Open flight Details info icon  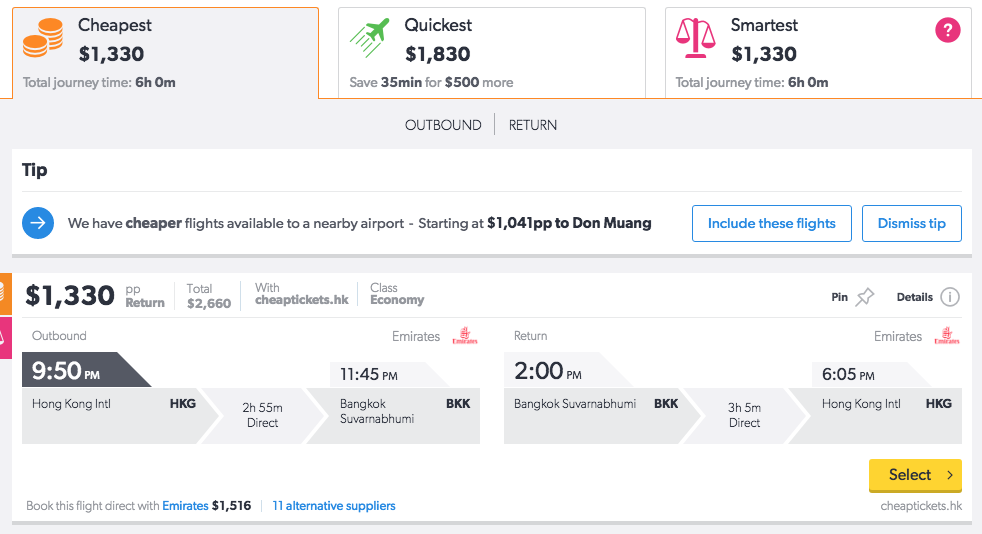coord(950,297)
